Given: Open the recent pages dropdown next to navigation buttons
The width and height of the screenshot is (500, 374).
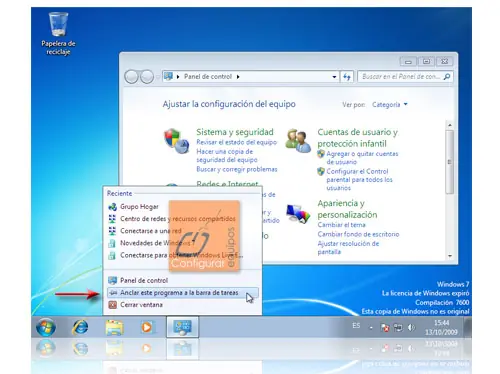Looking at the screenshot, I should click(x=158, y=77).
